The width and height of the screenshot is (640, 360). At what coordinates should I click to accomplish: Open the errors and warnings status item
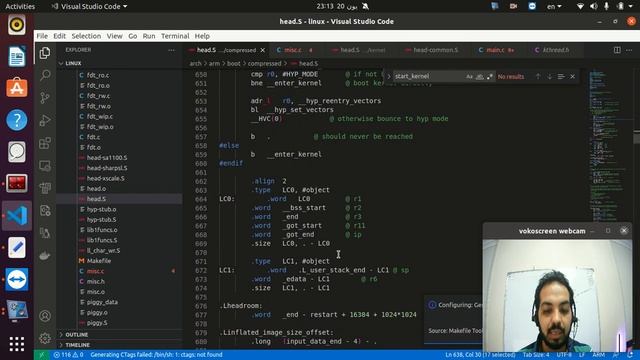tap(69, 355)
